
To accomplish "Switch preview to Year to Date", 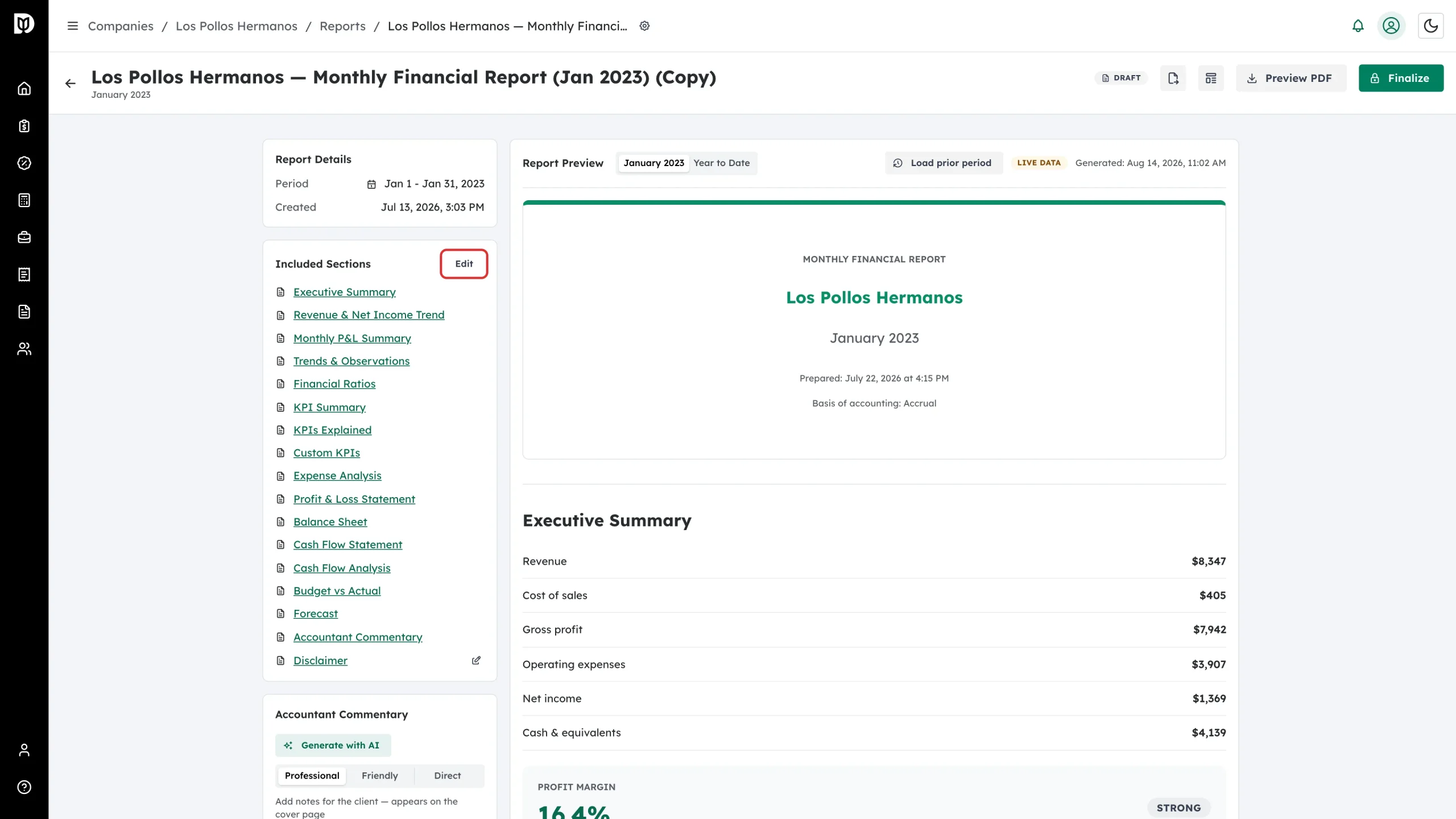I will (x=721, y=163).
